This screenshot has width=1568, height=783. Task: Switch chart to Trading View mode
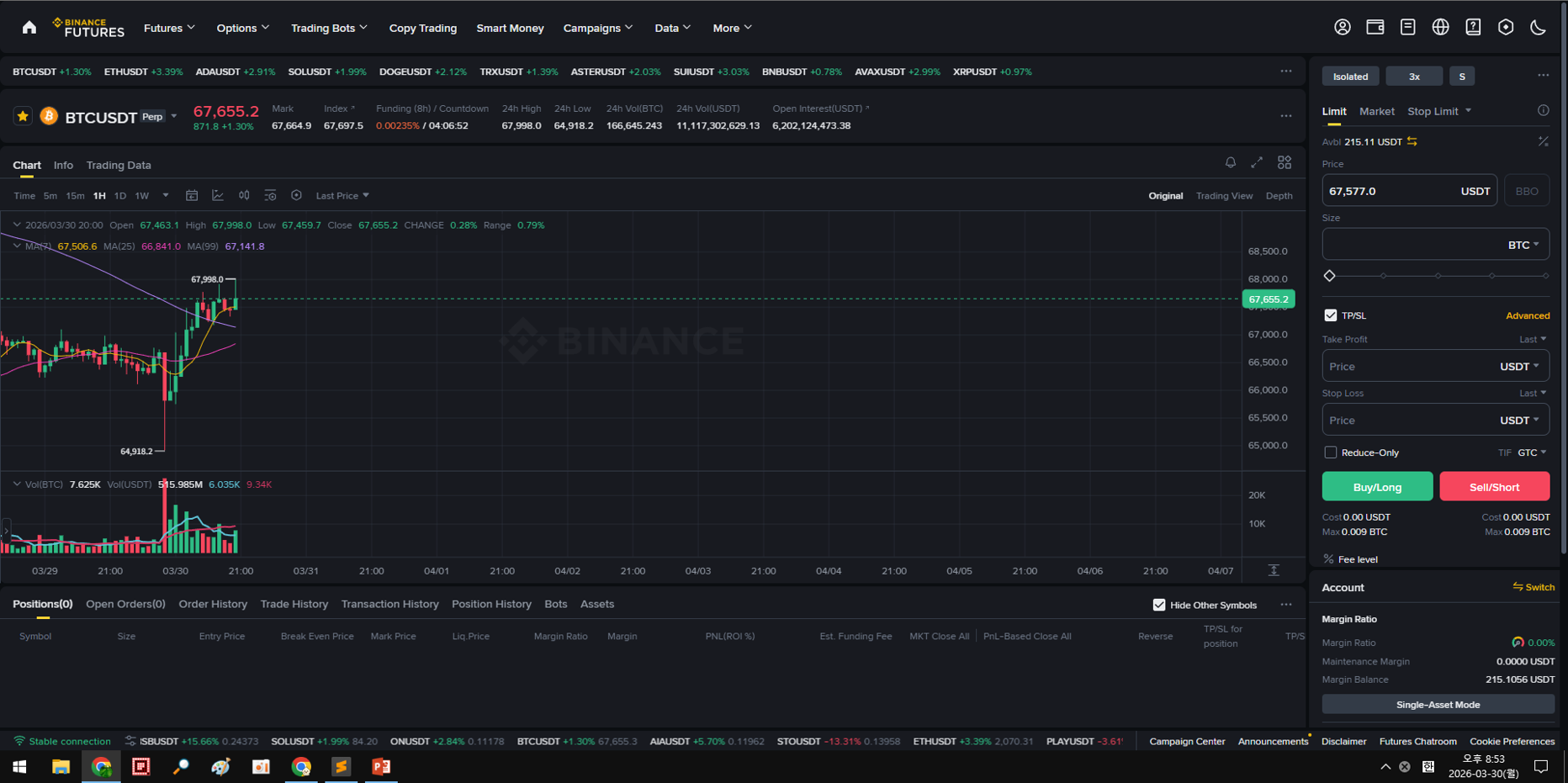tap(1224, 196)
